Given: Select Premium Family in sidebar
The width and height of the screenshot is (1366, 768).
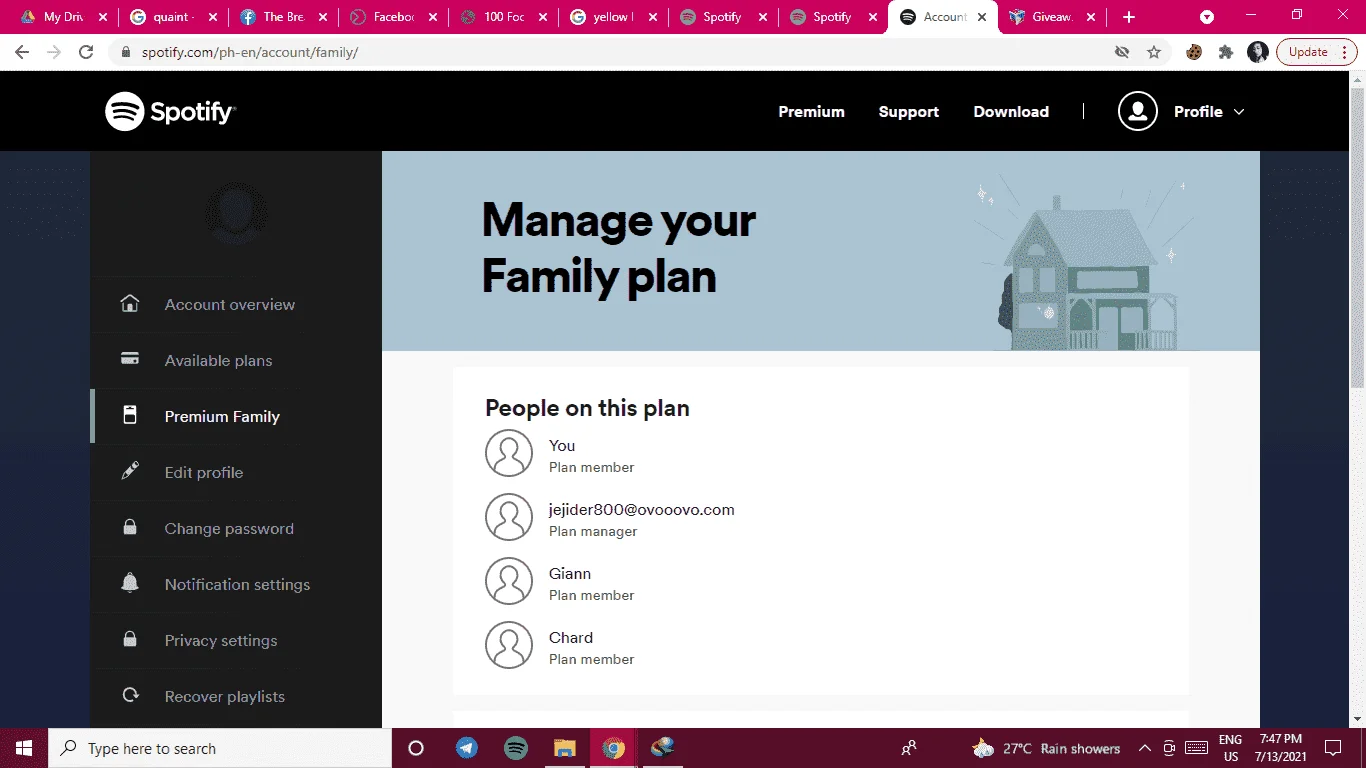Looking at the screenshot, I should (x=222, y=416).
